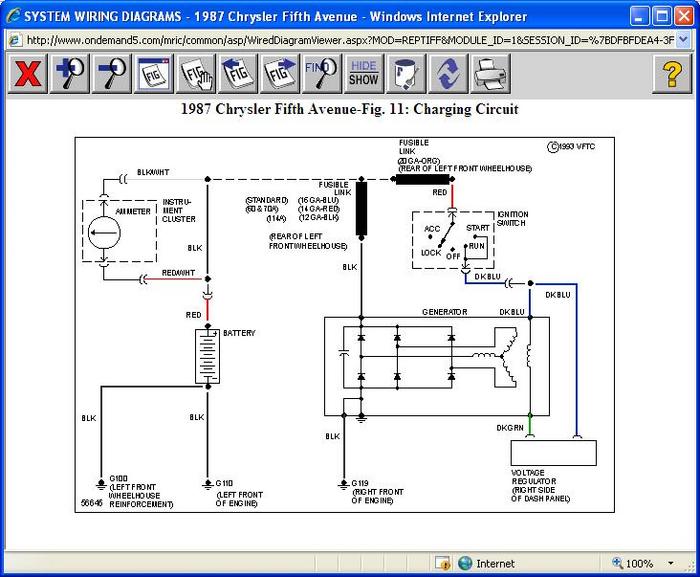Click the URL address field
The width and height of the screenshot is (700, 577).
(350, 40)
